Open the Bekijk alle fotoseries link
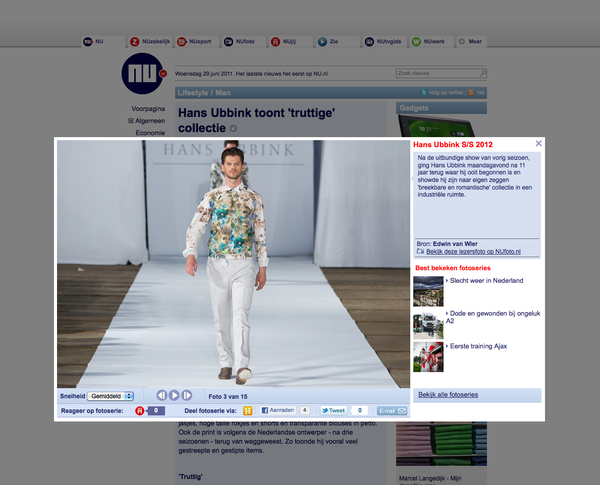The width and height of the screenshot is (600, 485). [x=448, y=395]
